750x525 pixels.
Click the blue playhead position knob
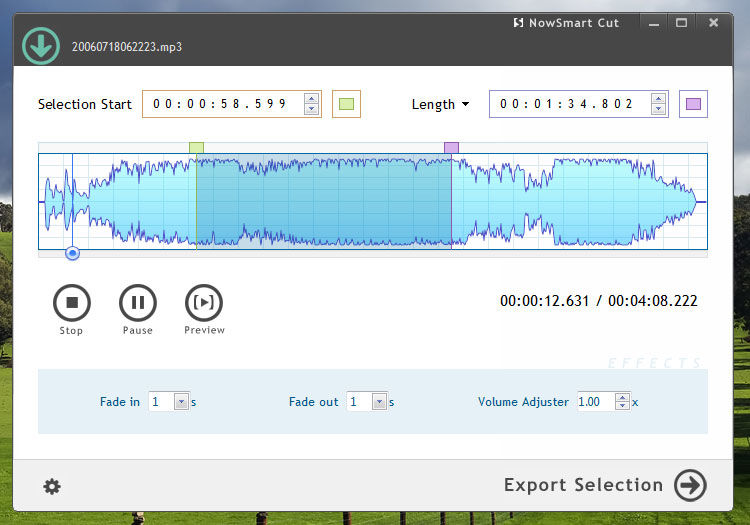[x=72, y=253]
